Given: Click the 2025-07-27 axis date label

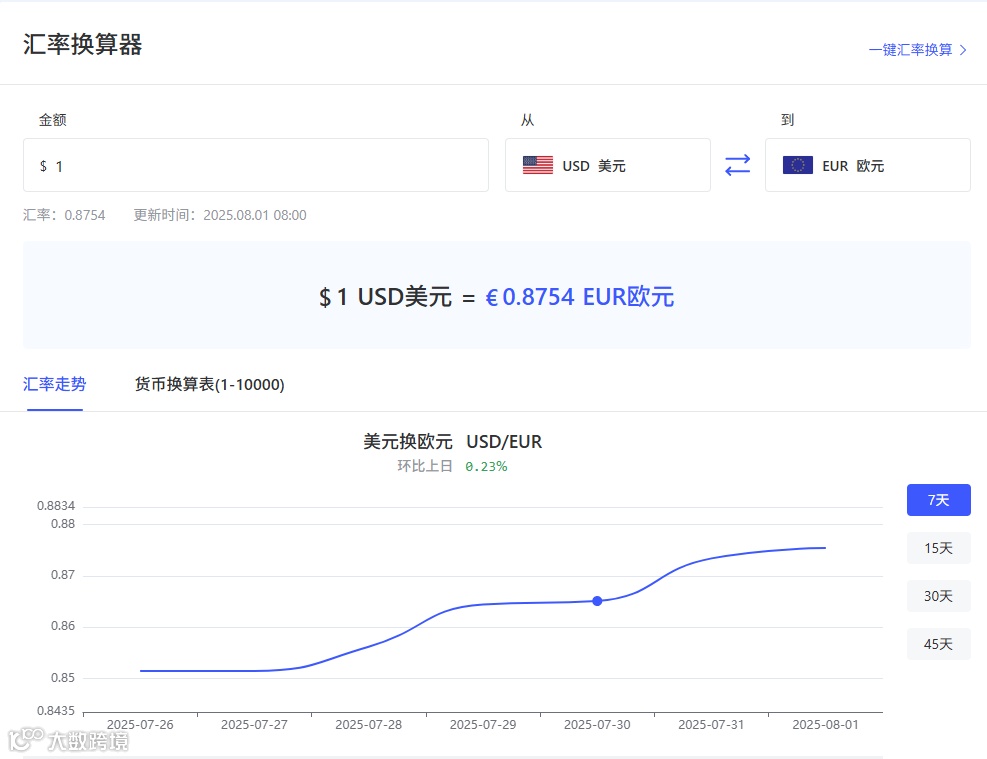Looking at the screenshot, I should tap(254, 724).
